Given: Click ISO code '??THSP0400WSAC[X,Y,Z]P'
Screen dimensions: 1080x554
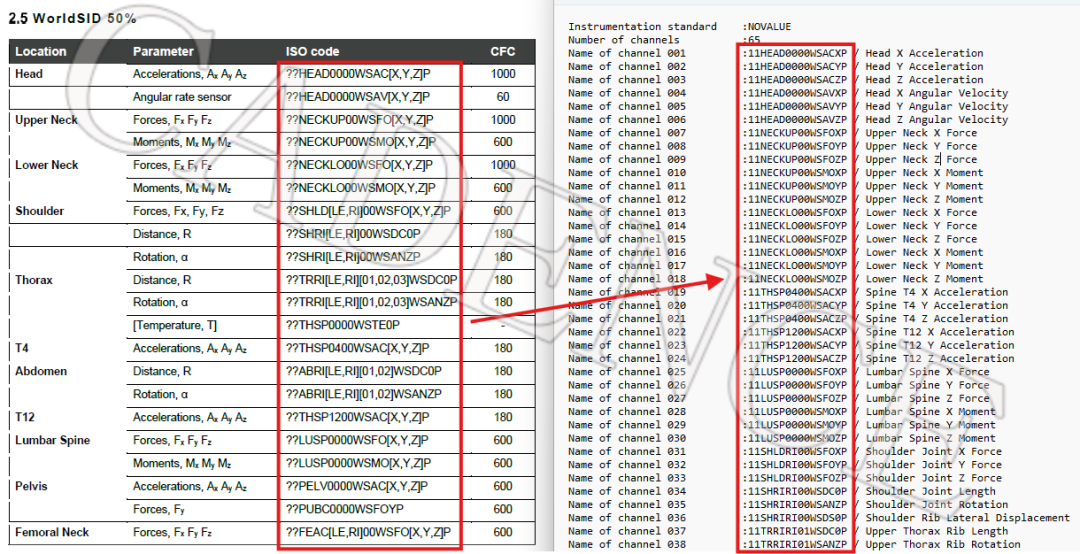Looking at the screenshot, I should [357, 348].
